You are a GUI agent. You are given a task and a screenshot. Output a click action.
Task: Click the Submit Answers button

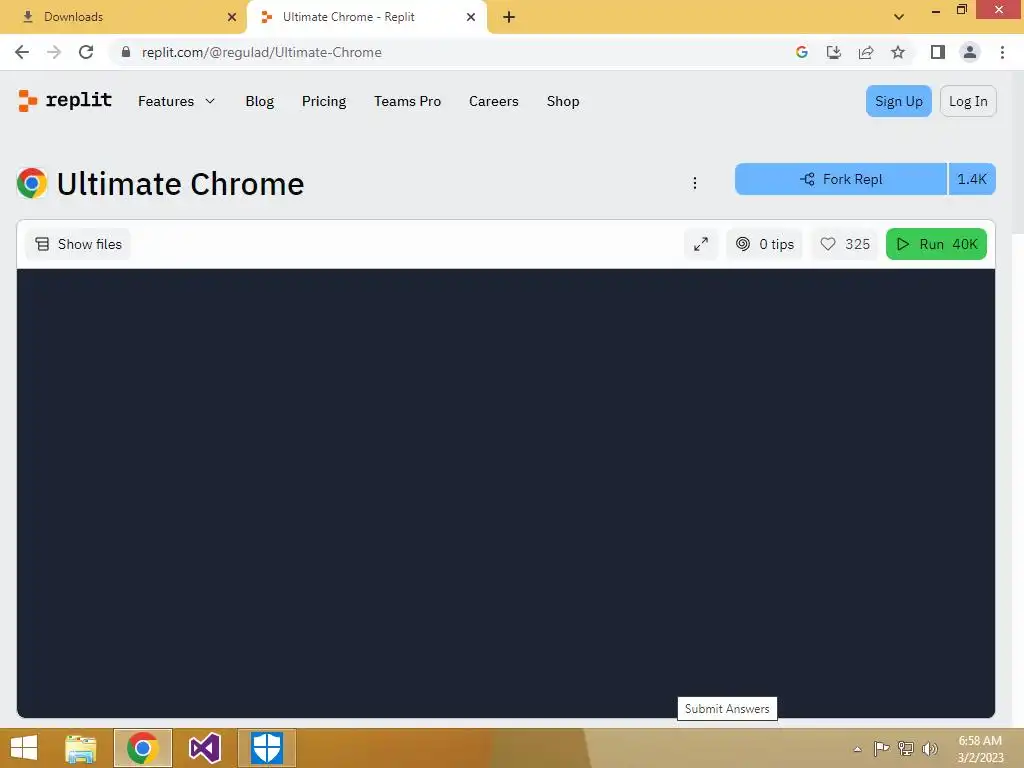click(727, 709)
